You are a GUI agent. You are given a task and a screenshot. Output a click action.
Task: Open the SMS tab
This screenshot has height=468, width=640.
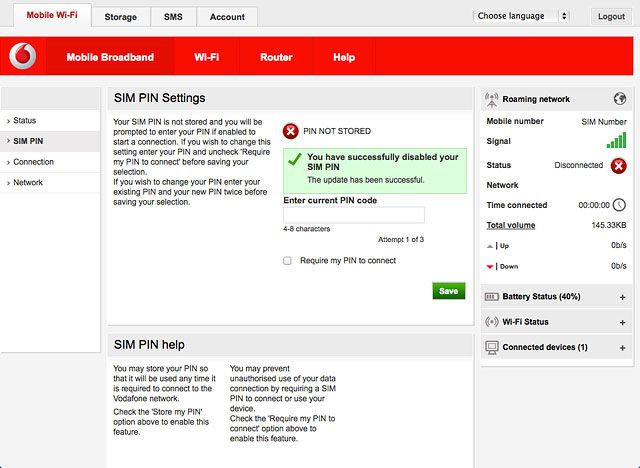tap(173, 17)
